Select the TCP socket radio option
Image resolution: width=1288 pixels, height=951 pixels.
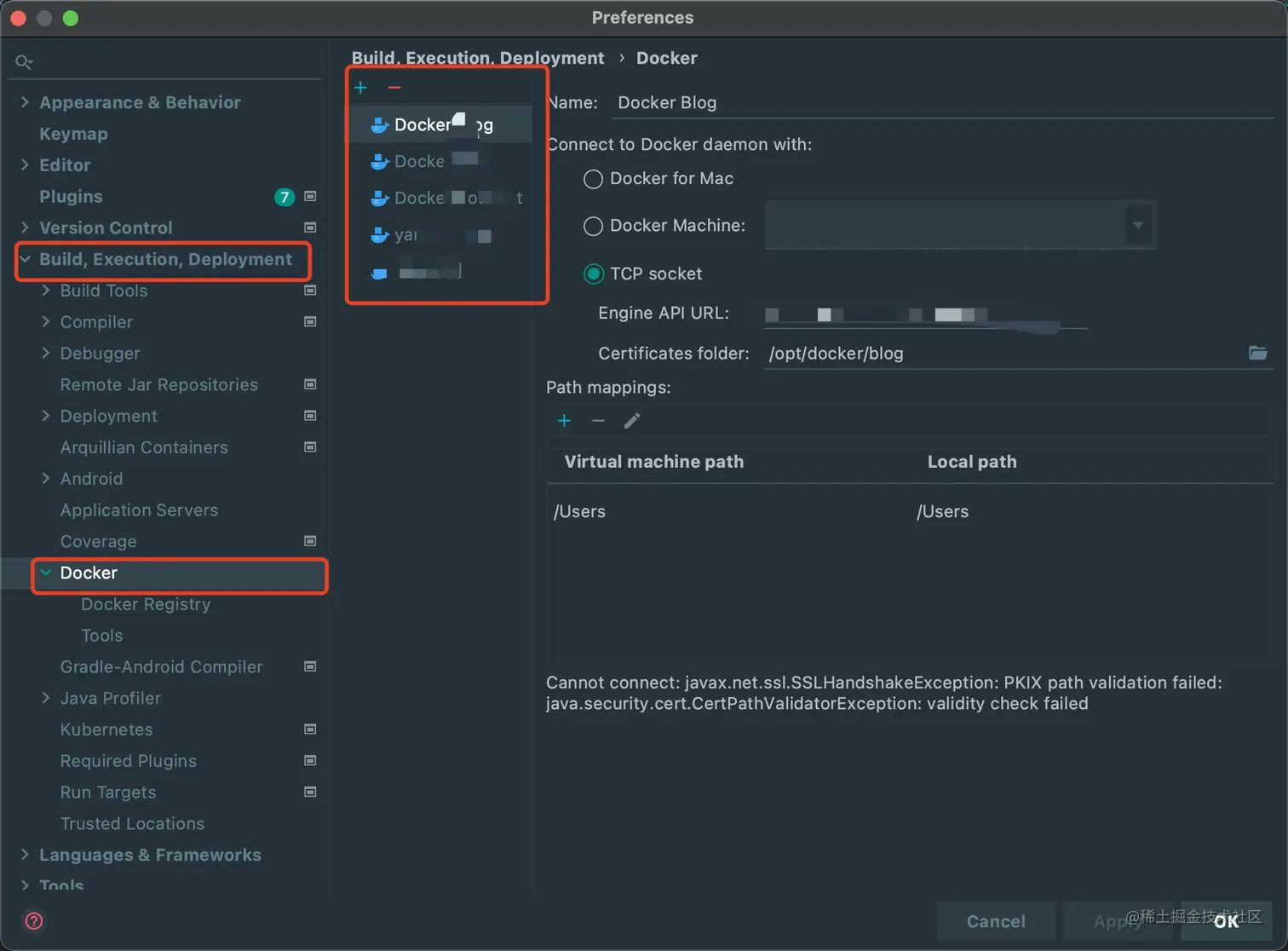click(x=593, y=274)
